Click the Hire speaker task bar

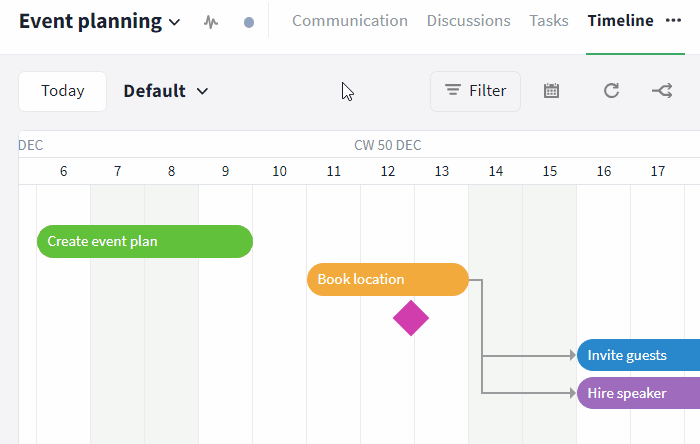(638, 393)
